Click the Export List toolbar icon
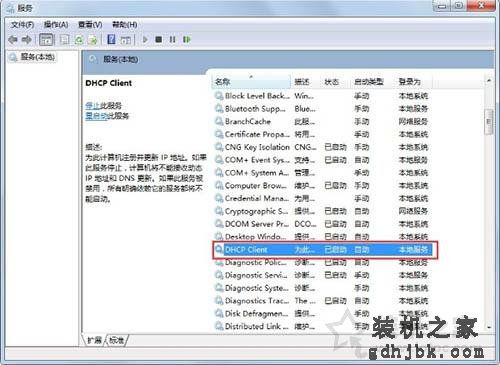 tap(93, 40)
